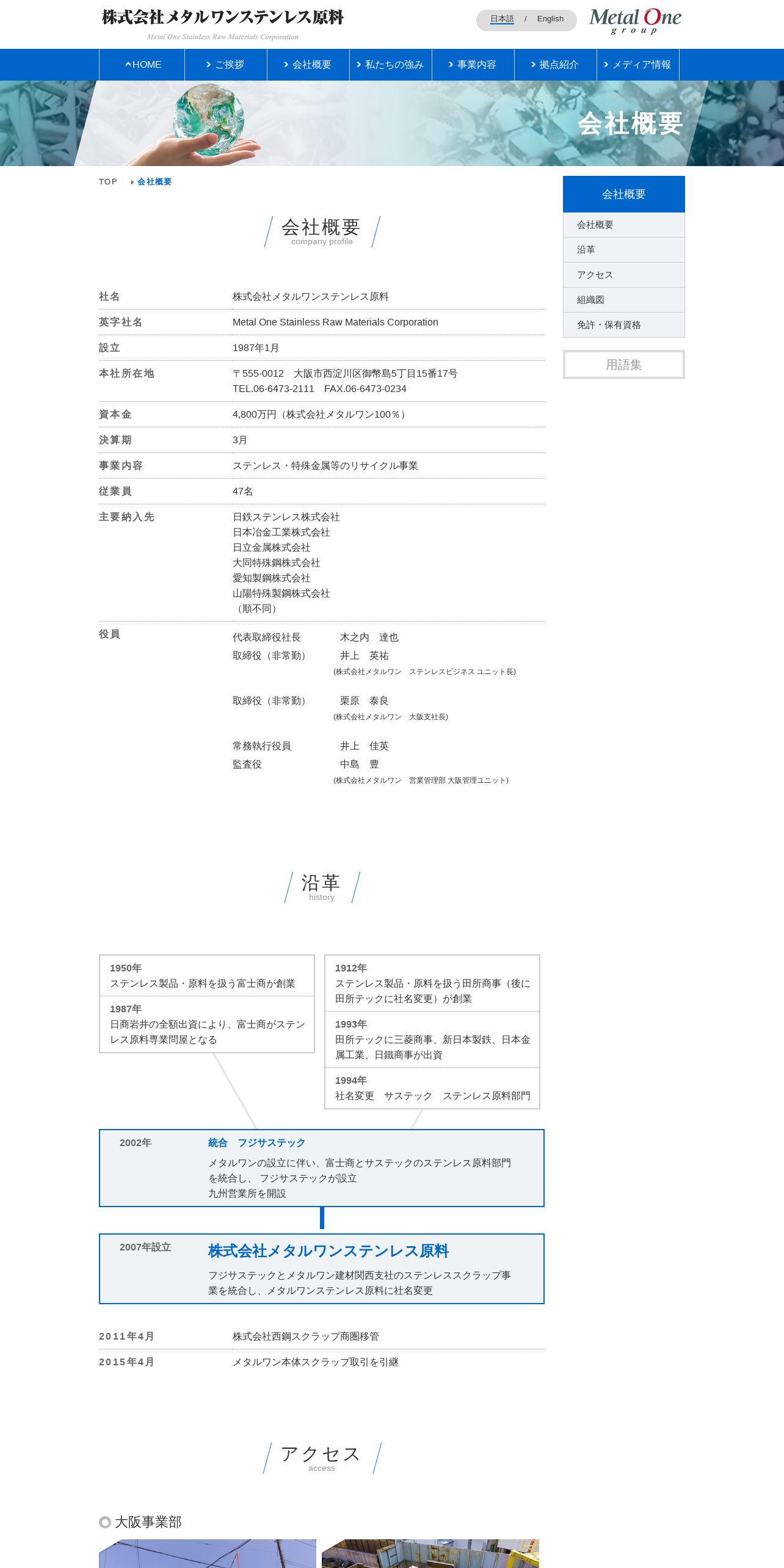Click the 株式会社メタルワンステンレス原料 header logo

tap(223, 24)
